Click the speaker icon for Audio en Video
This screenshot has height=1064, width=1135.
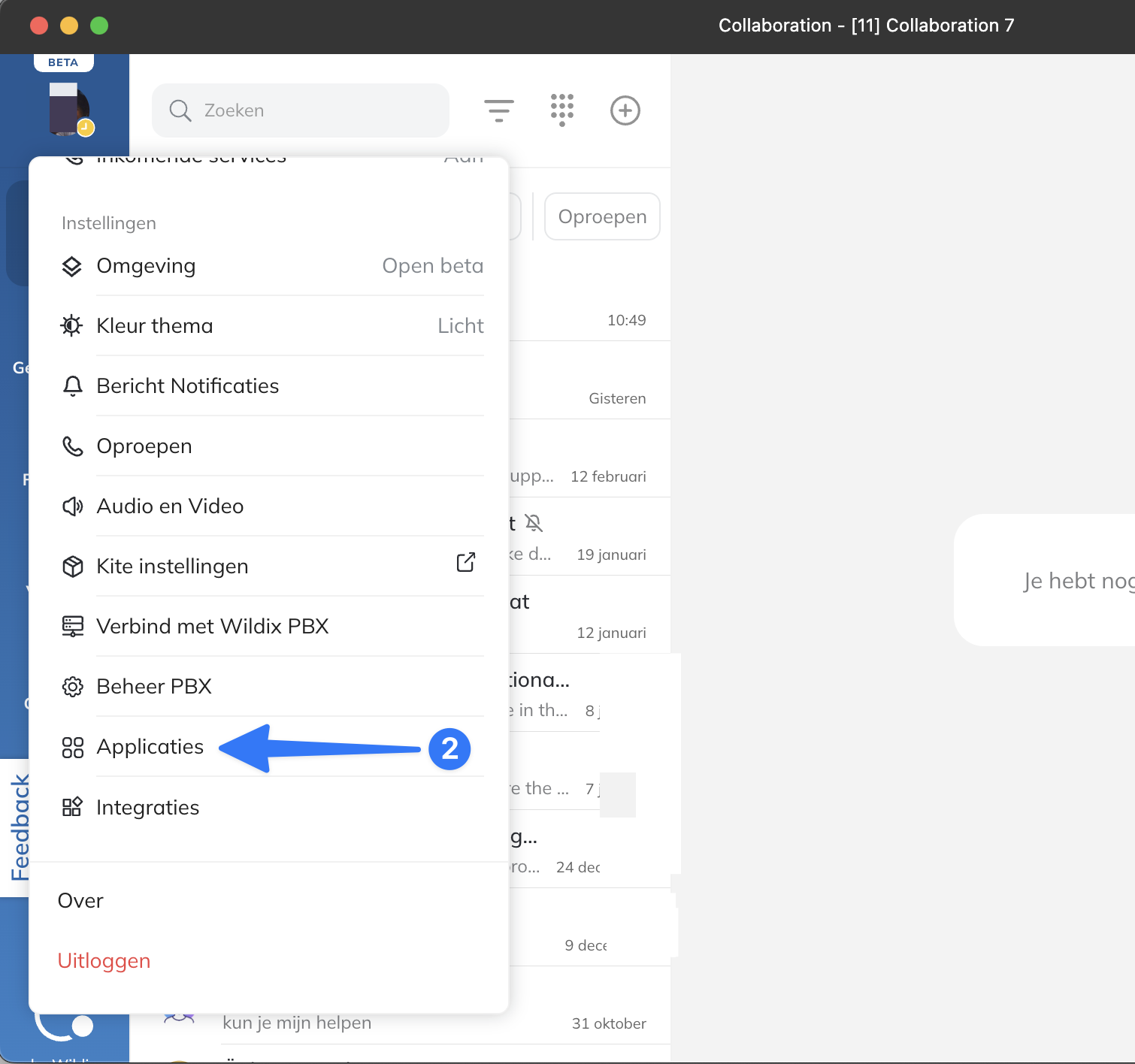click(x=72, y=506)
